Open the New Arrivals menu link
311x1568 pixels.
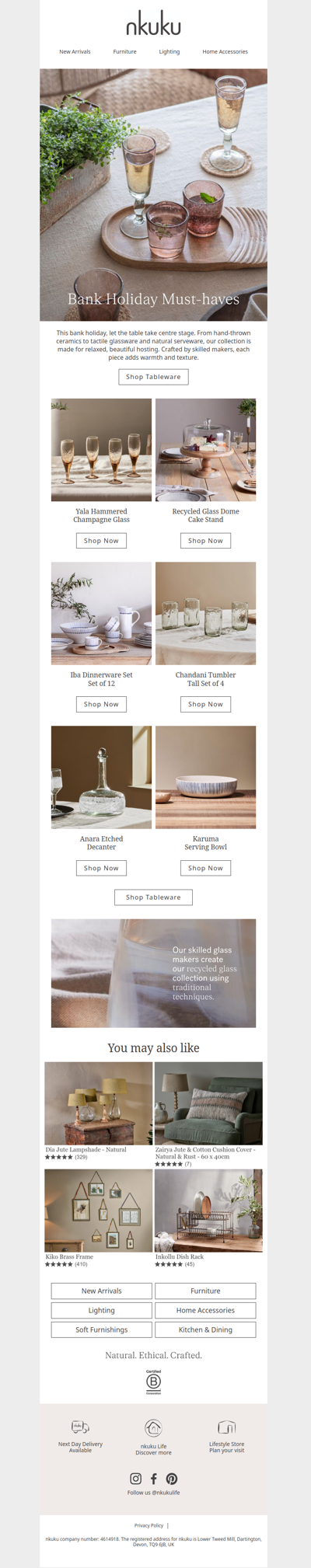coord(75,52)
